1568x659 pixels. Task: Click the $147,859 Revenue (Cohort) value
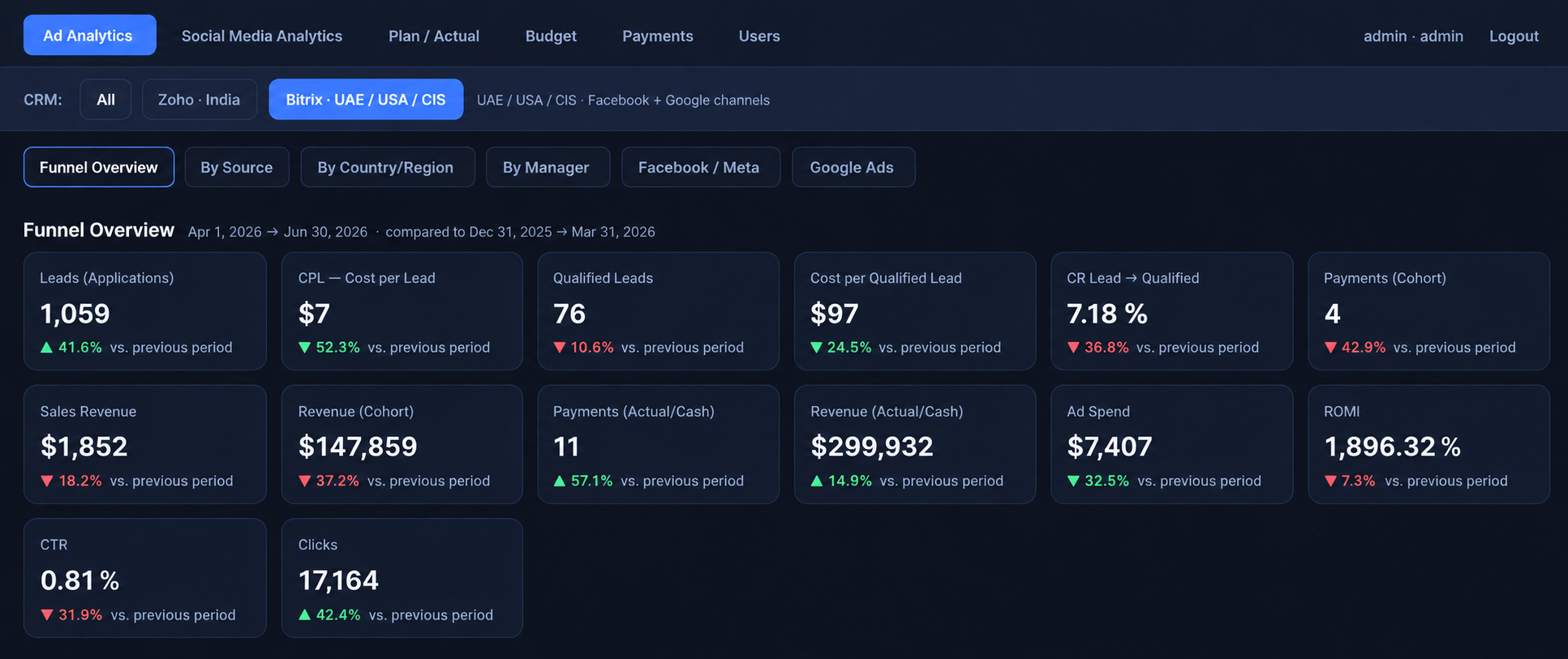358,447
